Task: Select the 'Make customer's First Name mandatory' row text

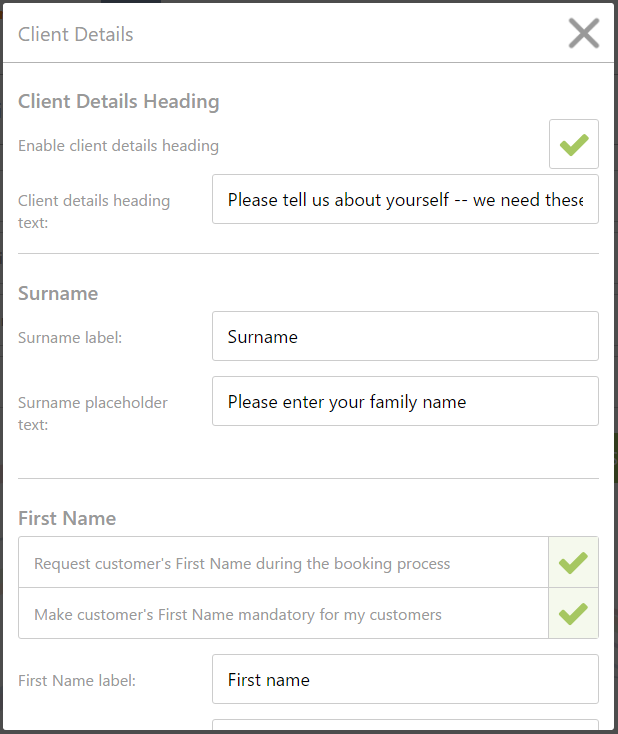Action: pyautogui.click(x=238, y=615)
